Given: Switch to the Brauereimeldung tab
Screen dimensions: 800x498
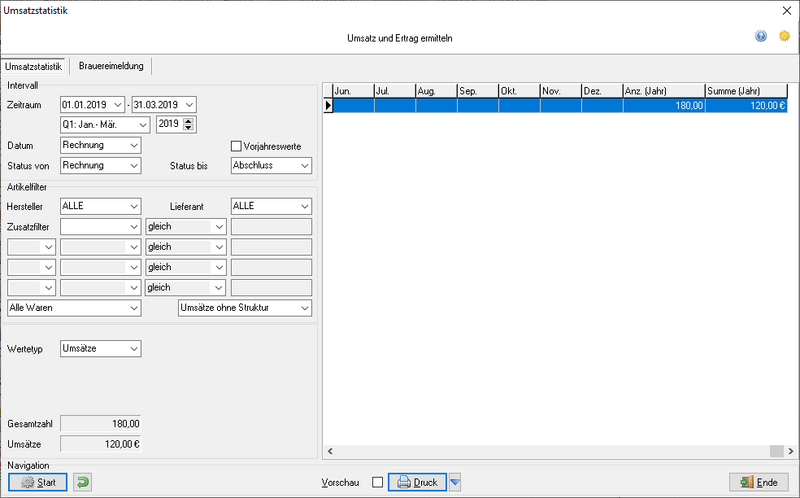Looking at the screenshot, I should point(111,66).
